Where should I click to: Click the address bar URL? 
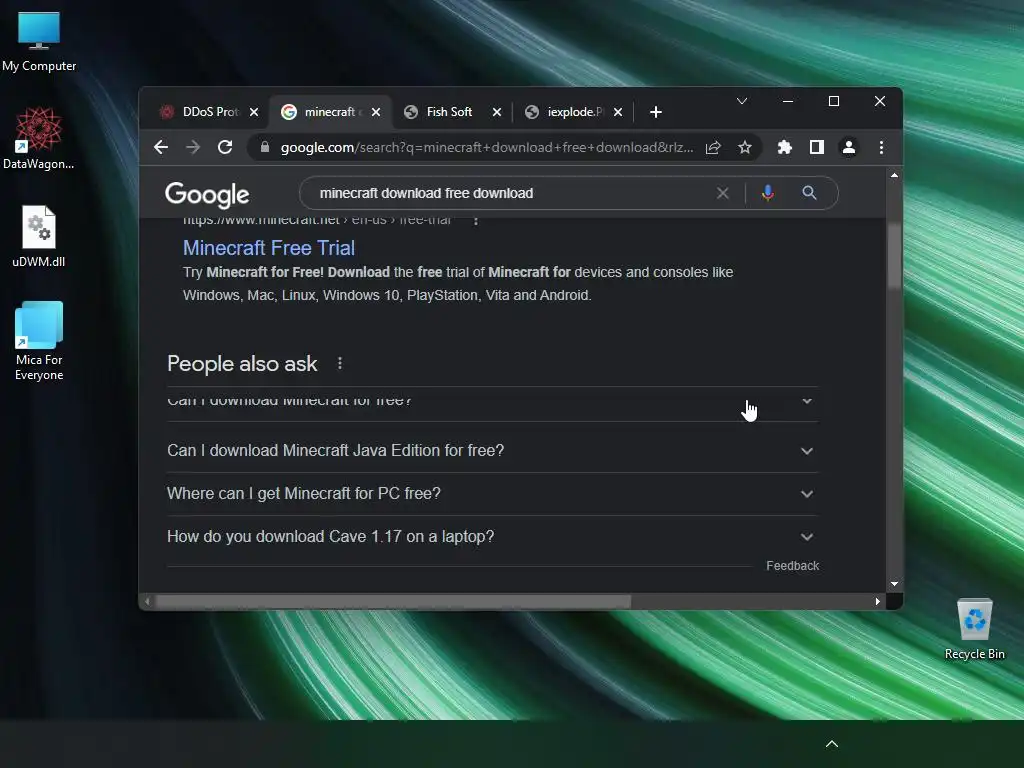(x=487, y=148)
